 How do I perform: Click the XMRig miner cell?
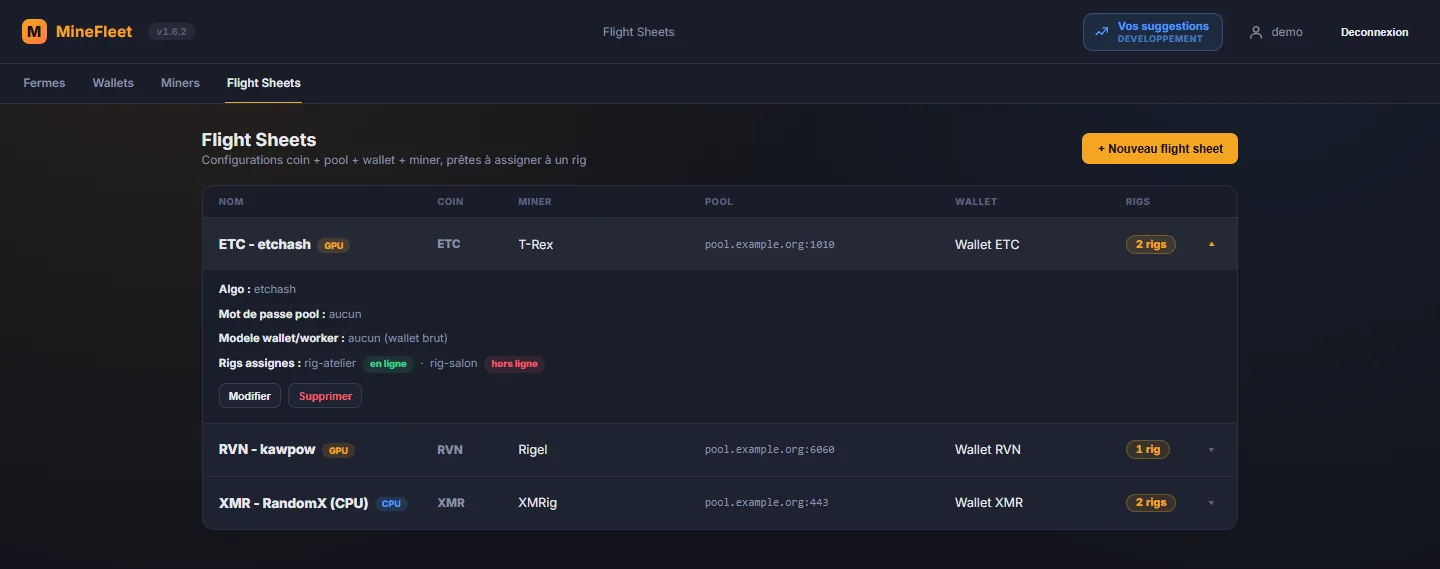[x=538, y=503]
